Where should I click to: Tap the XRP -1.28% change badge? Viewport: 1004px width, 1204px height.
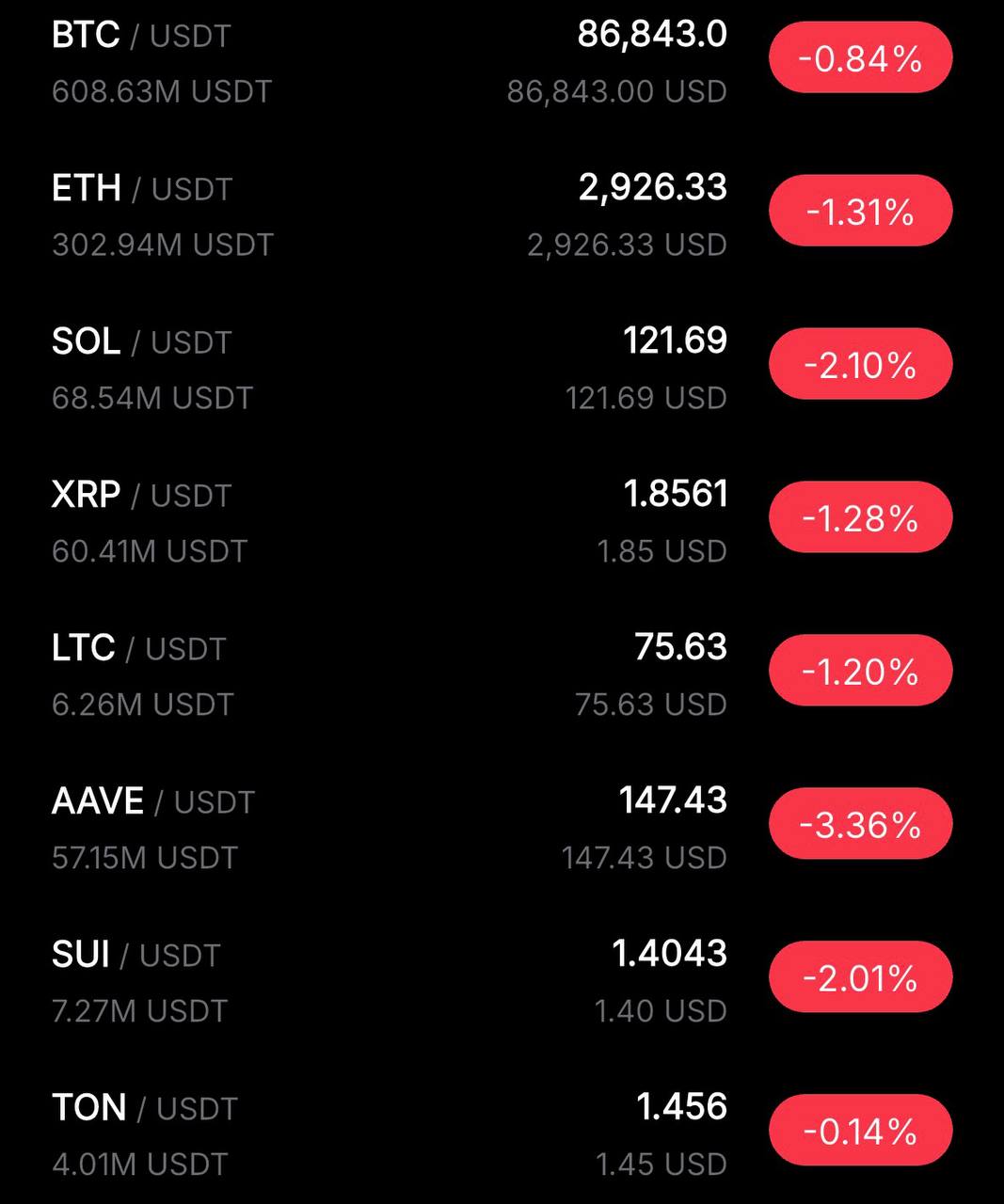tap(860, 518)
